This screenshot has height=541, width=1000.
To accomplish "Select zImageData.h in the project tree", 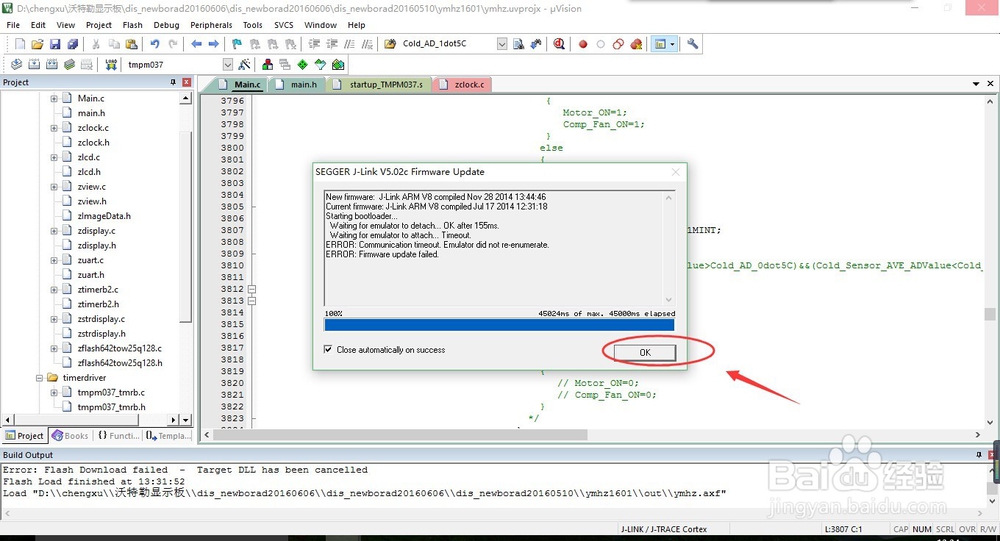I will click(104, 216).
